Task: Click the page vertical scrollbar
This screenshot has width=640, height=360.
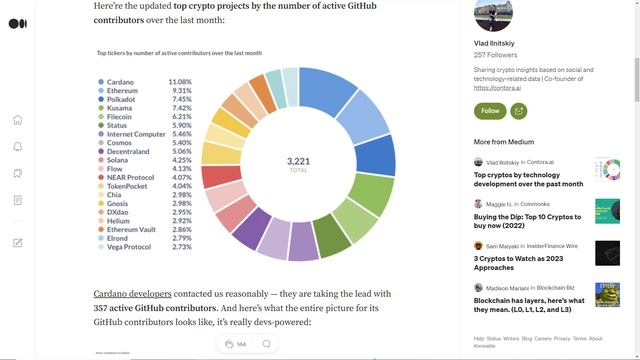Action: [x=636, y=80]
